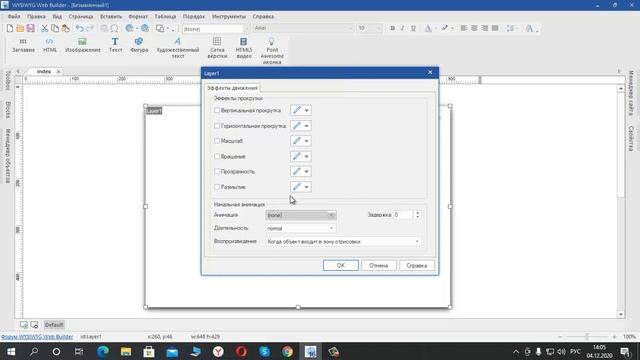Click the Open folder toolbar icon
640x360 pixels.
point(20,28)
